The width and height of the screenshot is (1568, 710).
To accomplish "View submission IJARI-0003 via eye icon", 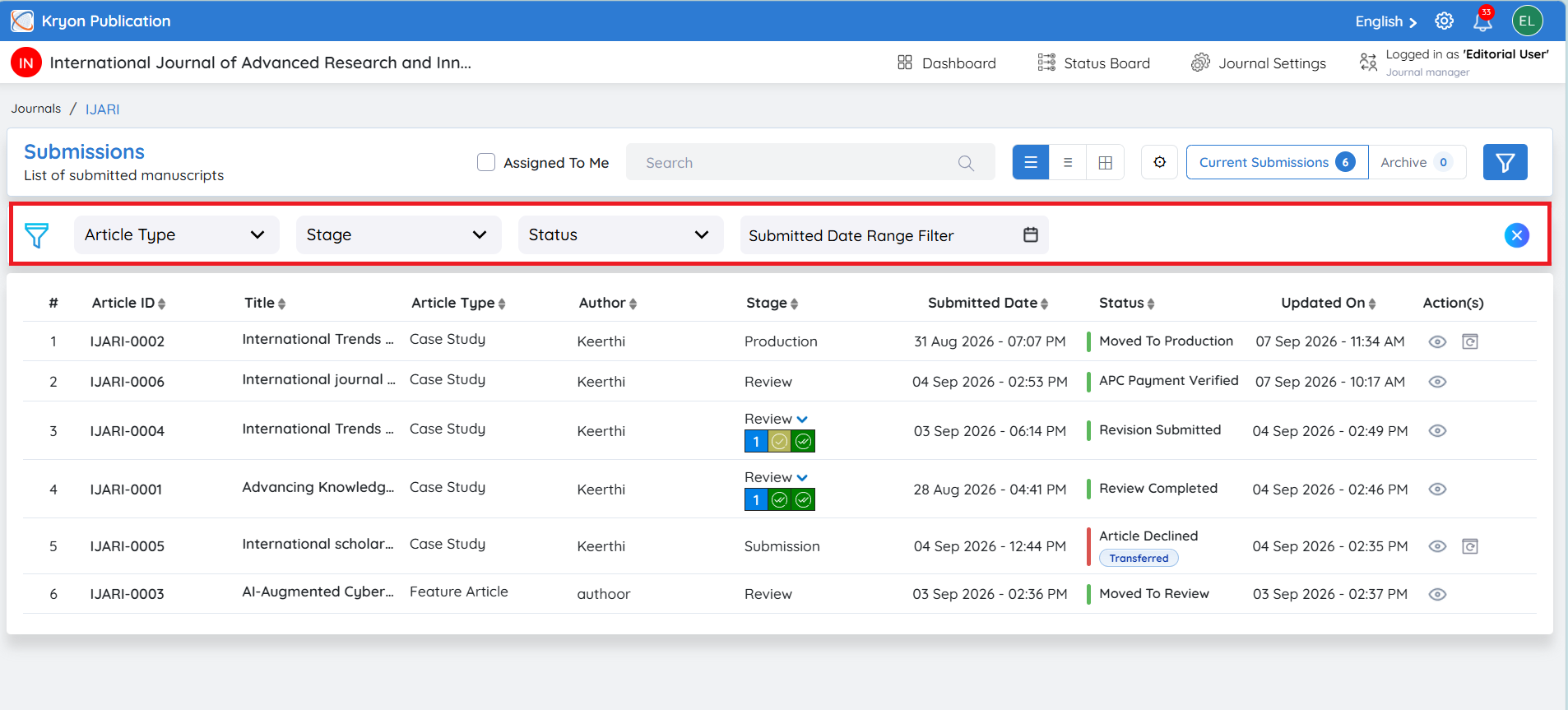I will click(x=1437, y=594).
